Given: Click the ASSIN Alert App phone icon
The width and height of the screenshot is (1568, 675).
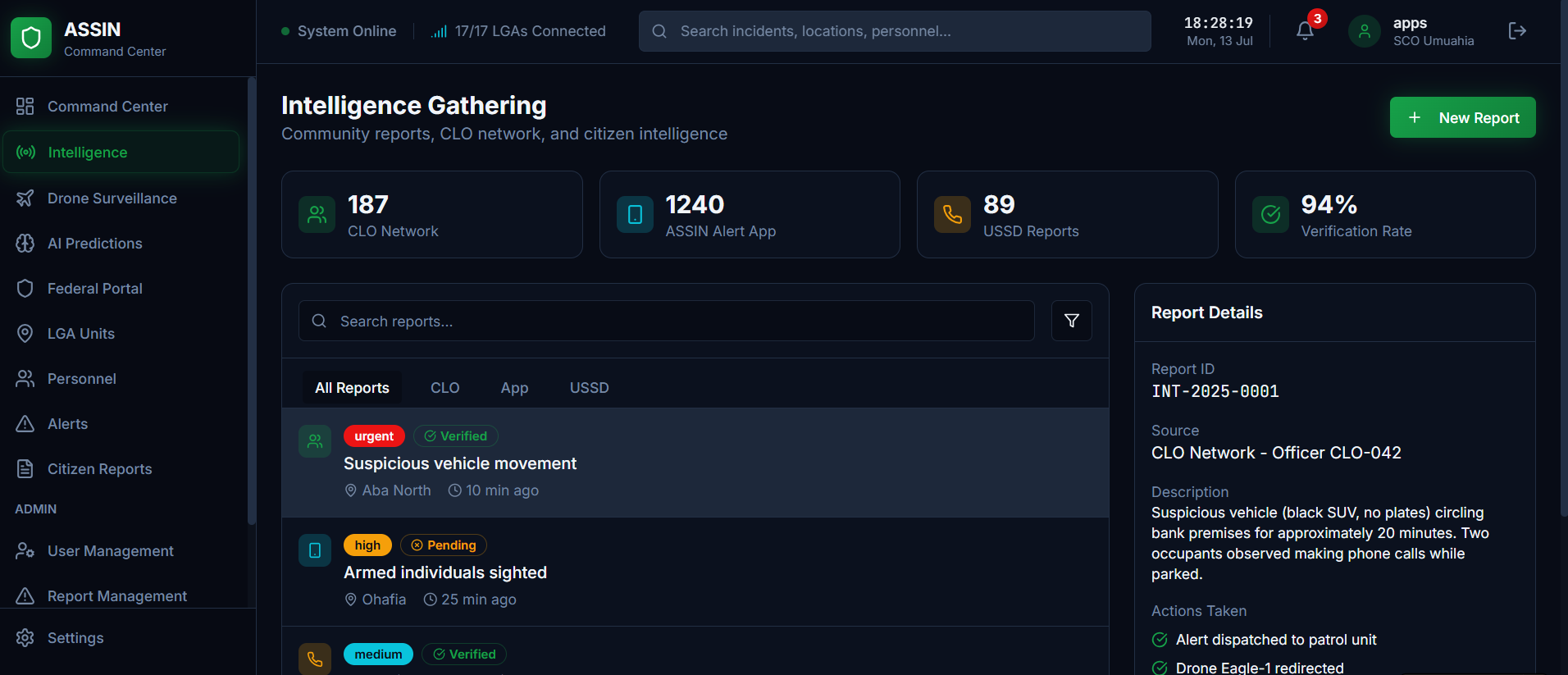Looking at the screenshot, I should click(635, 215).
